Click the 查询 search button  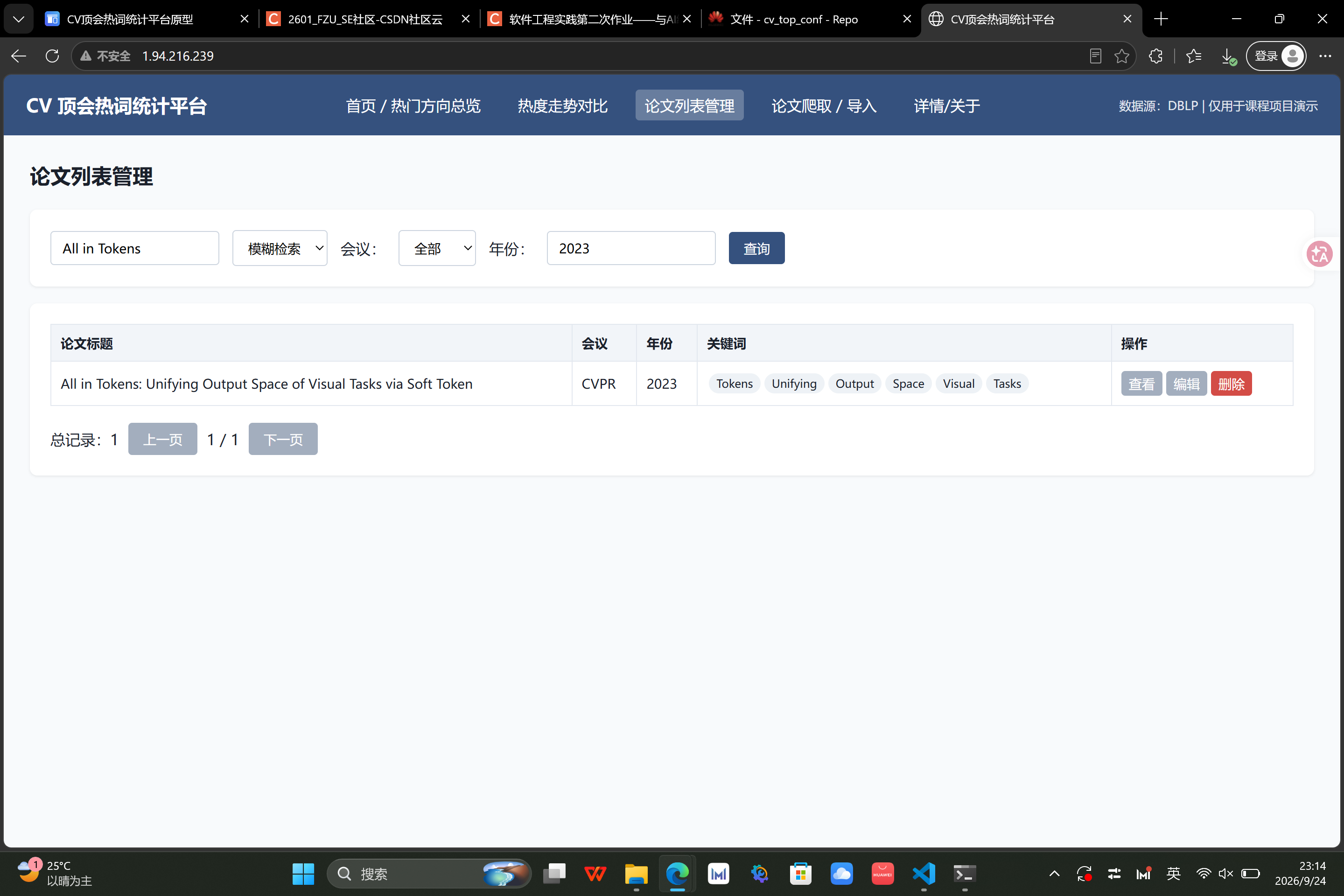click(756, 248)
